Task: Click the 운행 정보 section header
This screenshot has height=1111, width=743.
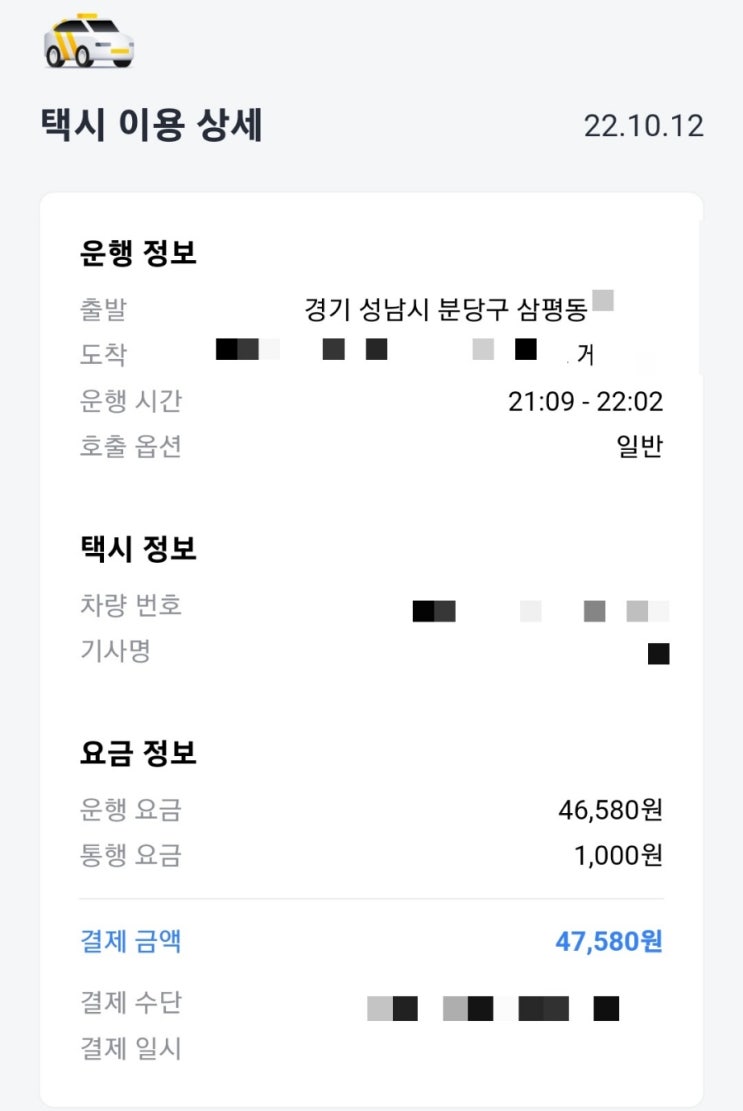Action: 138,253
